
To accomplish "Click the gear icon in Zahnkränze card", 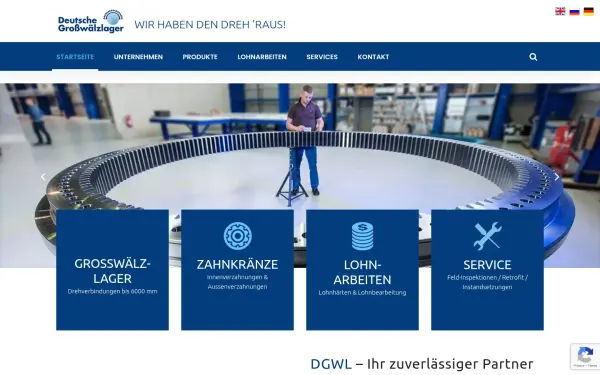I will coord(238,236).
